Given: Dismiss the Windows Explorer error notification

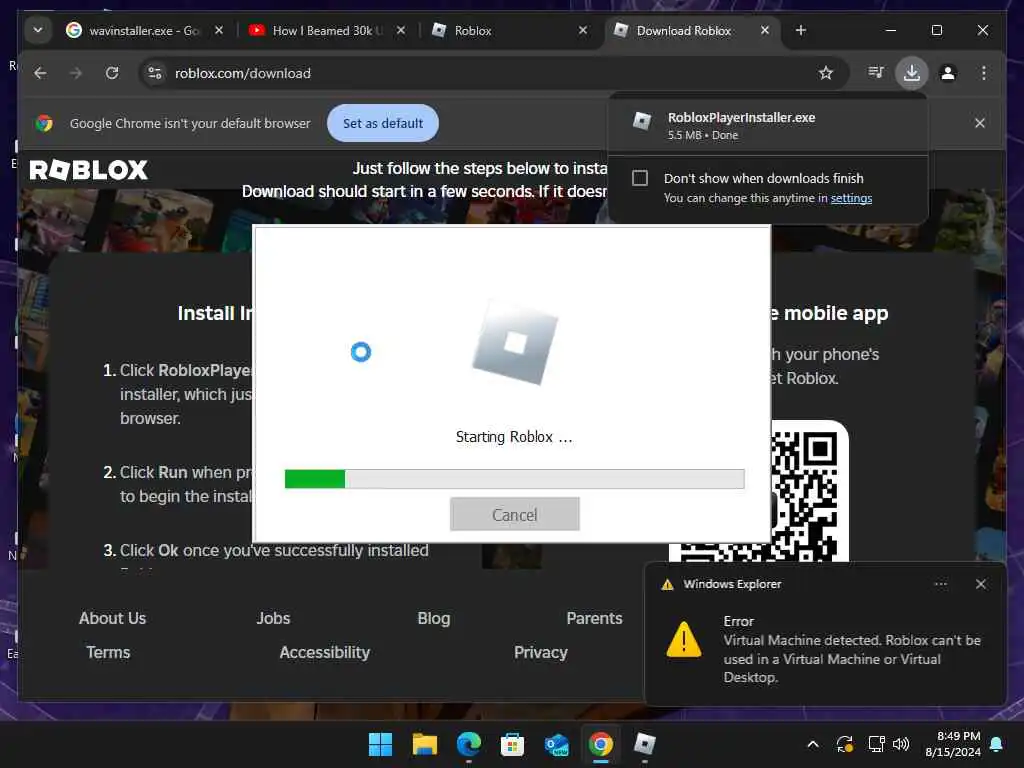Looking at the screenshot, I should click(980, 584).
